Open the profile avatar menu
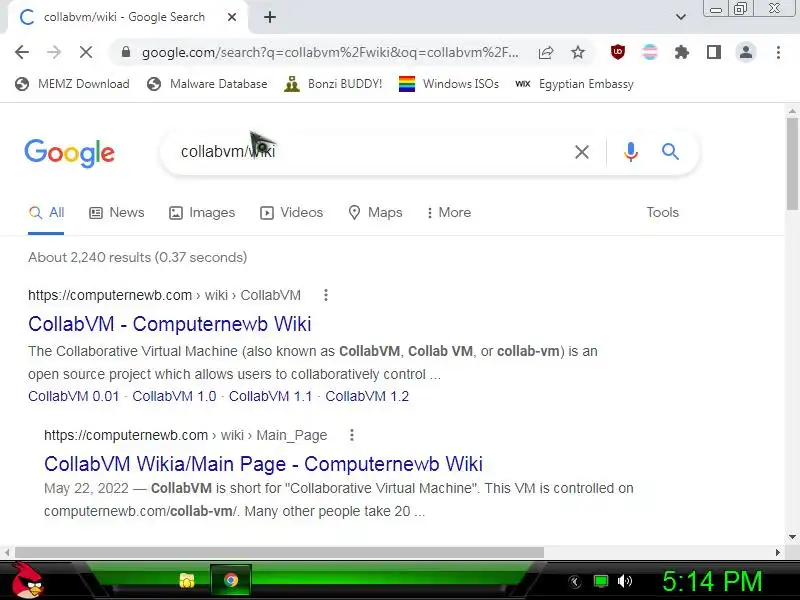Image resolution: width=800 pixels, height=600 pixels. 746,52
